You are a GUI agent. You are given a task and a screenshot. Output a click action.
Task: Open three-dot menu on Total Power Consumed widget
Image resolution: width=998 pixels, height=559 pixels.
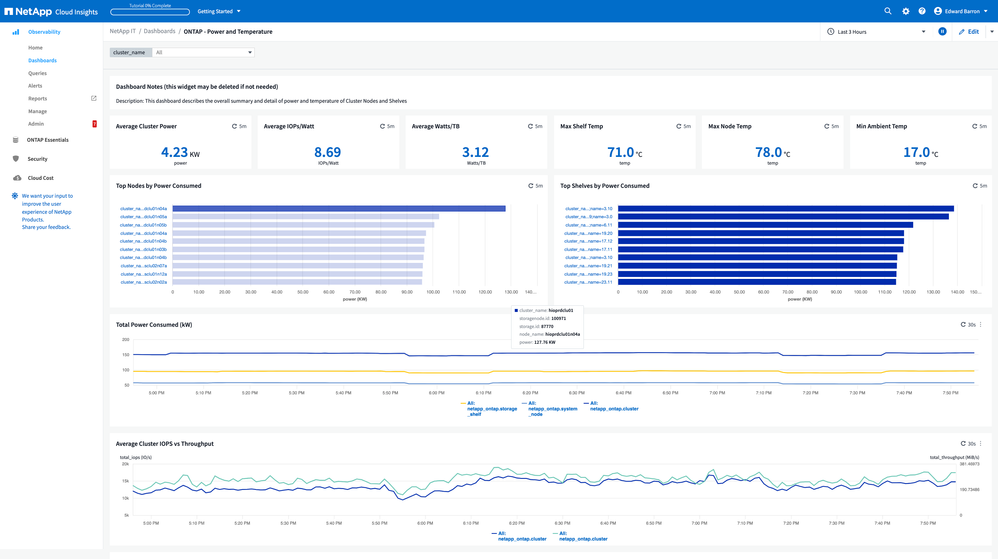(x=980, y=325)
